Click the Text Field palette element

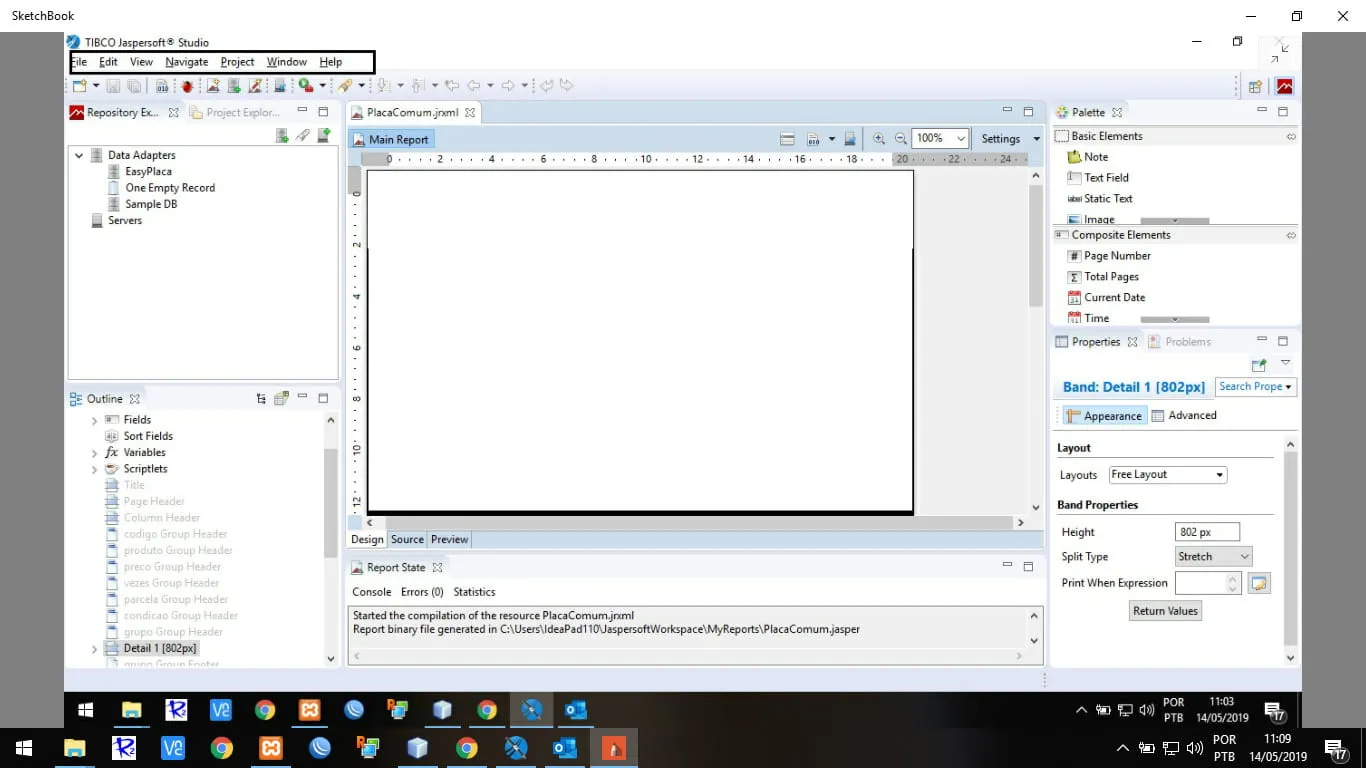coord(1106,178)
